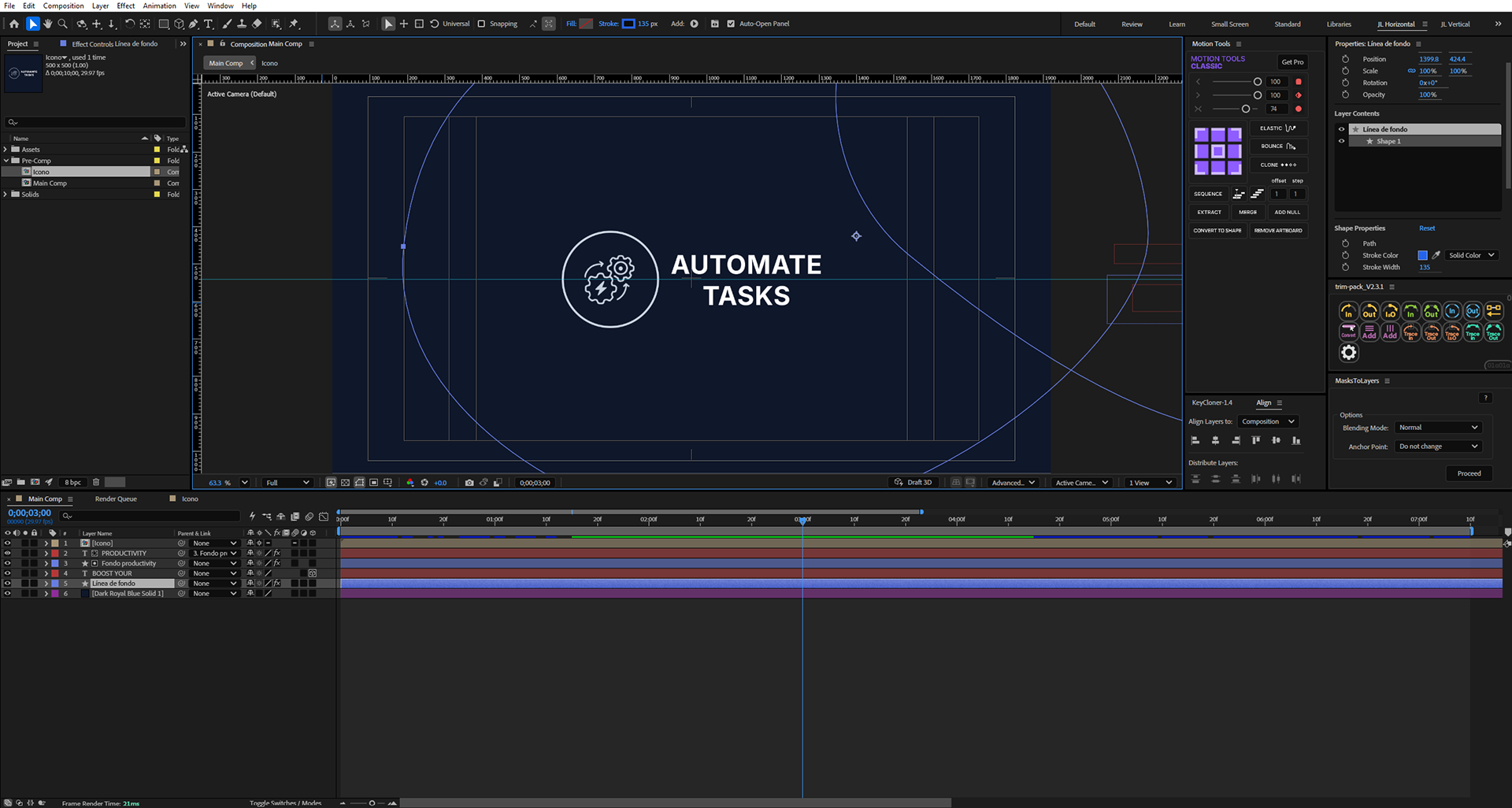This screenshot has width=1512, height=808.
Task: Hide the BOOST YOUR layer
Action: [x=8, y=573]
